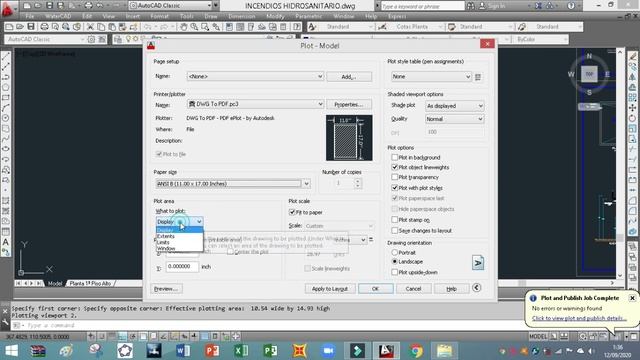The image size is (640, 360).
Task: Click the Line tool icon in draw toolbar
Action: pos(6,57)
